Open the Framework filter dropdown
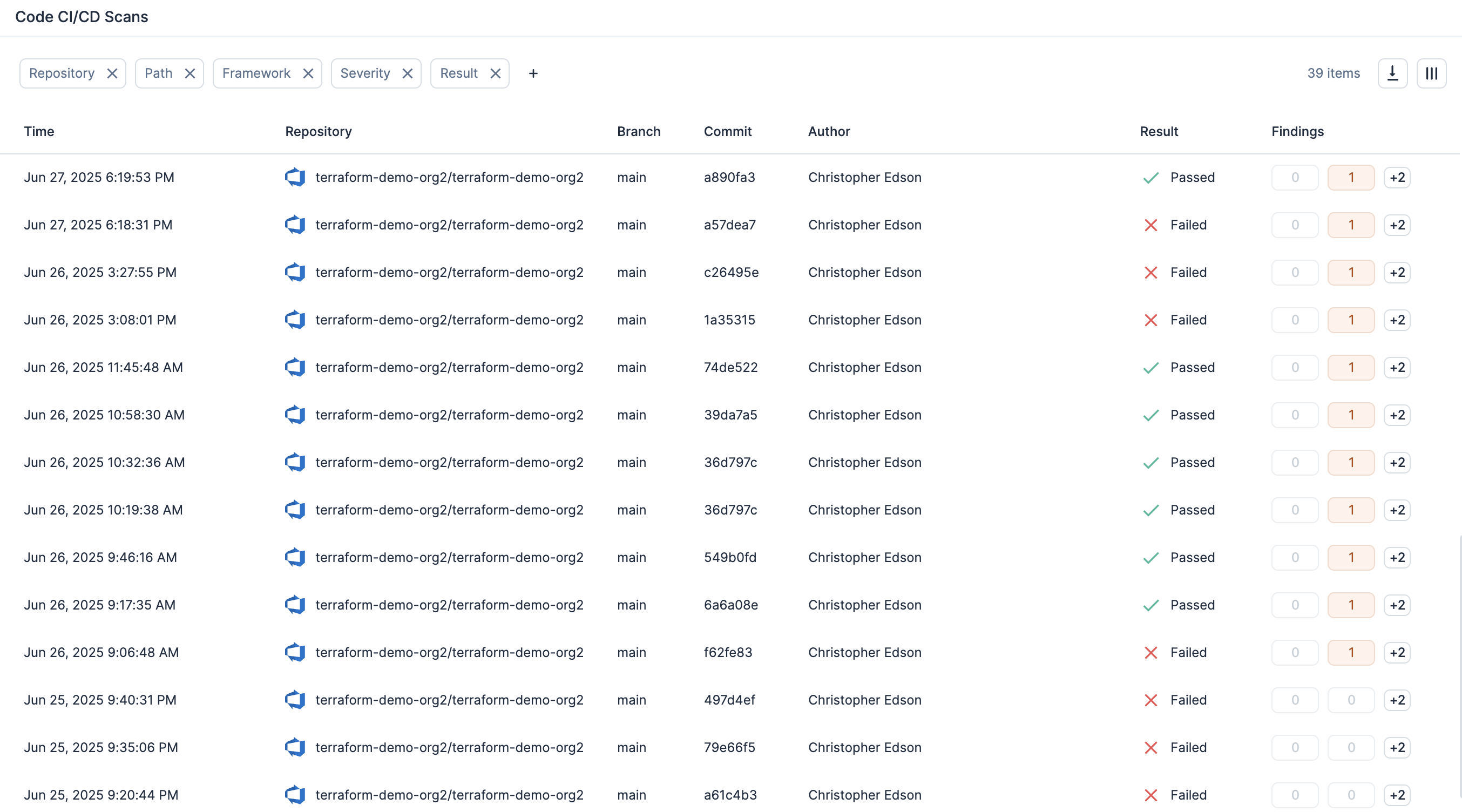 pos(256,73)
